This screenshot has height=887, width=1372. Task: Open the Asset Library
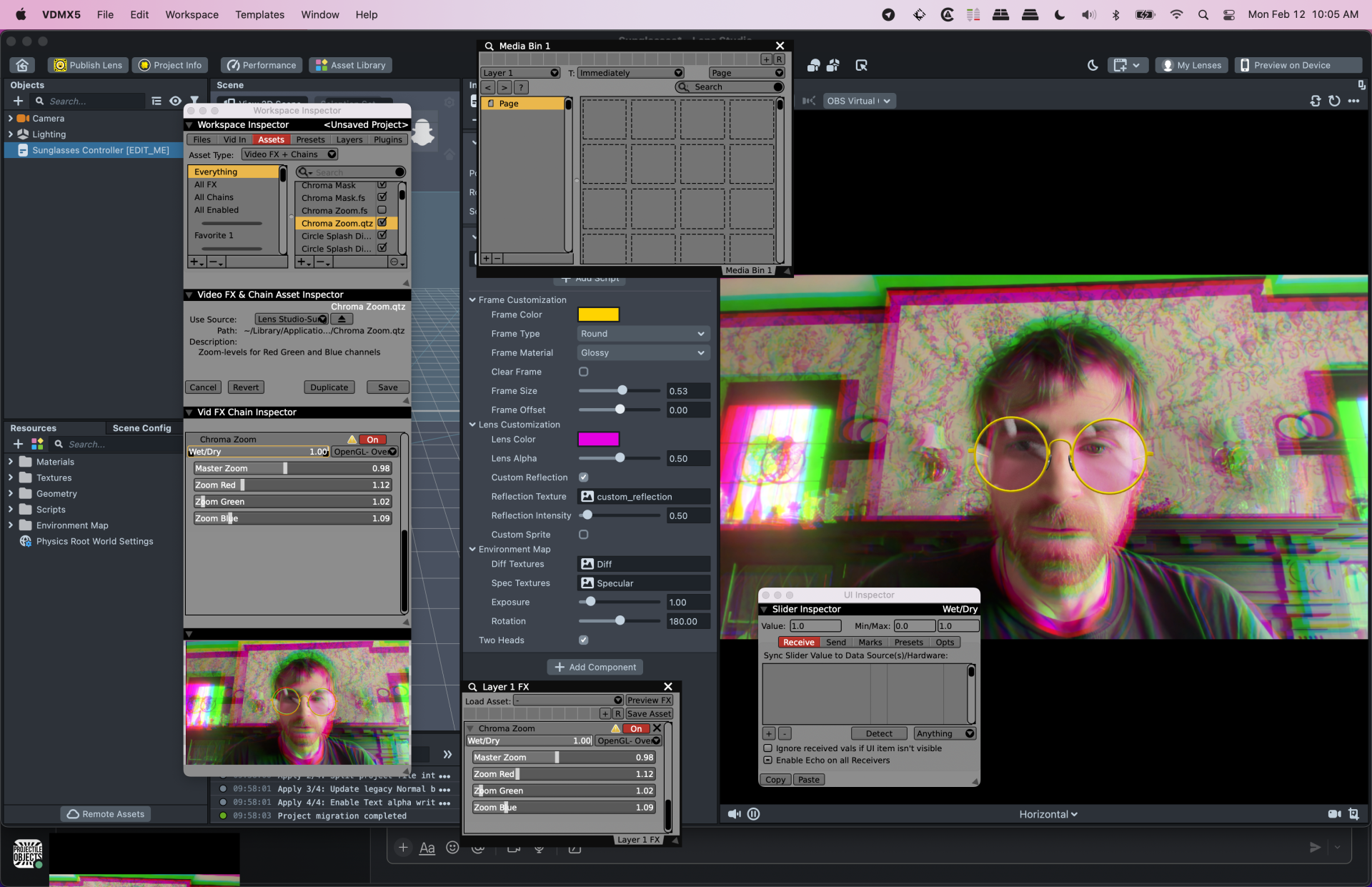(x=351, y=65)
